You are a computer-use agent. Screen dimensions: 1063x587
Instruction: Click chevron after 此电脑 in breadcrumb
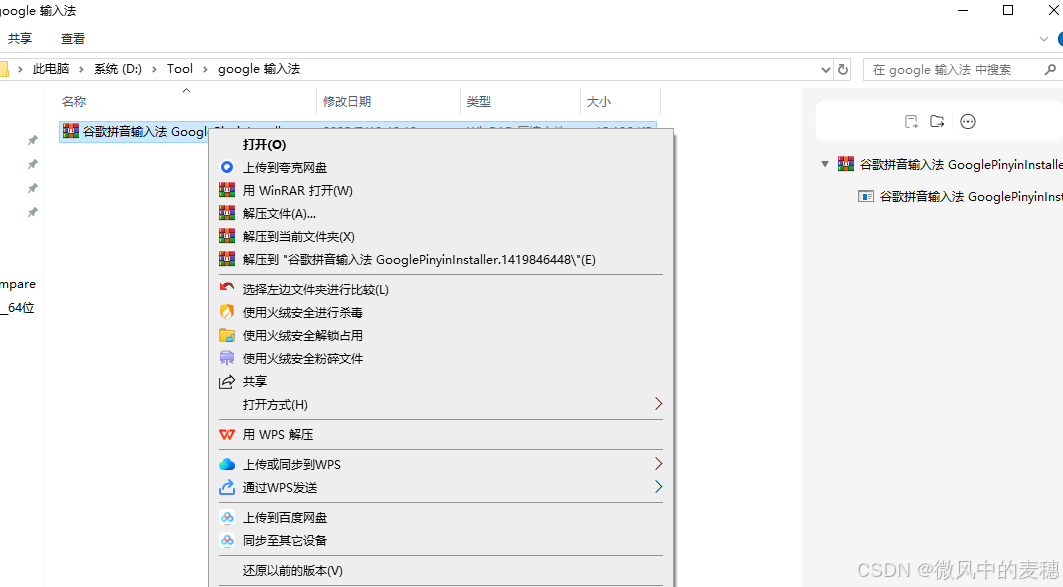82,69
